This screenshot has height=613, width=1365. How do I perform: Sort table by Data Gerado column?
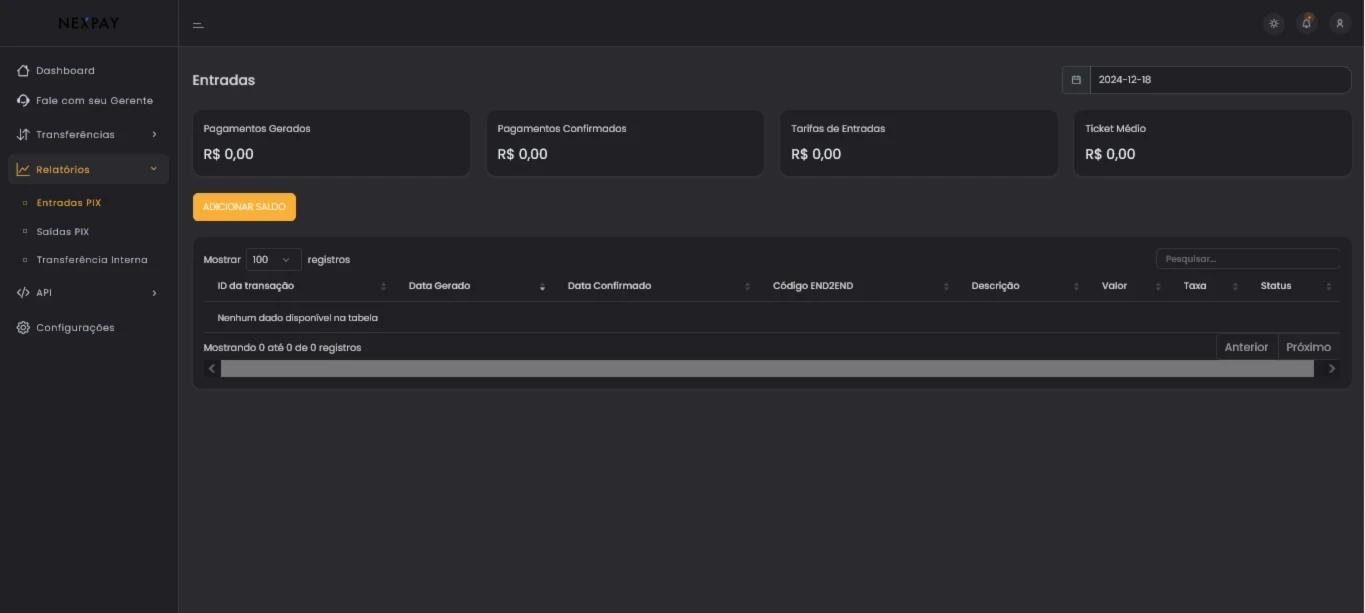440,286
